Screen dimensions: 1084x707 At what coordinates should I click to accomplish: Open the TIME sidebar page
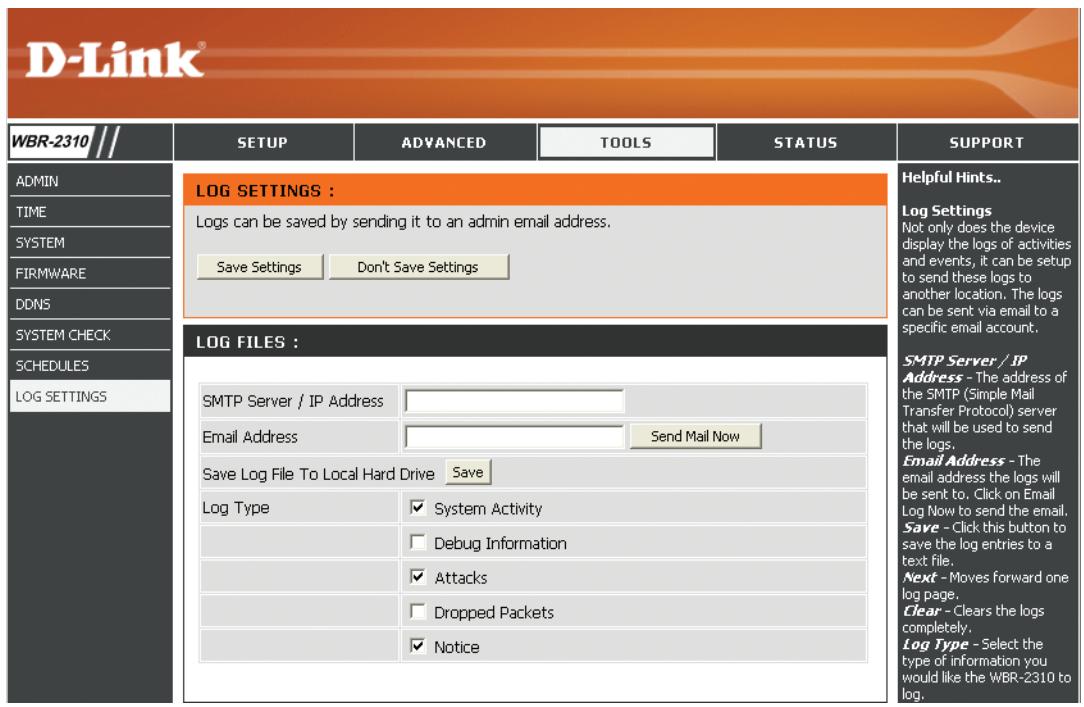[90, 212]
